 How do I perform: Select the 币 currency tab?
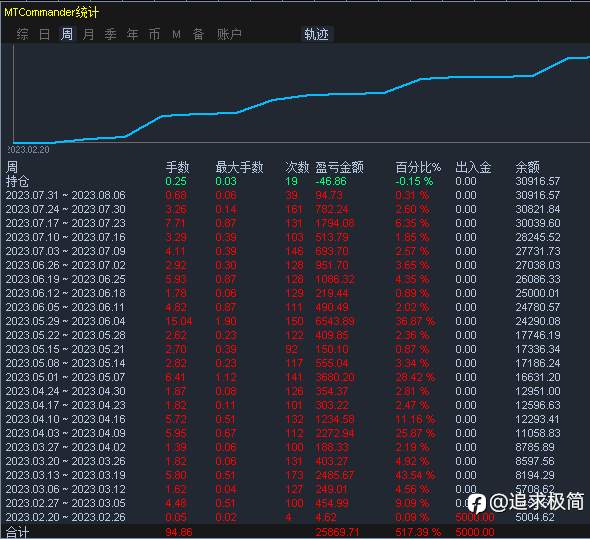point(154,34)
